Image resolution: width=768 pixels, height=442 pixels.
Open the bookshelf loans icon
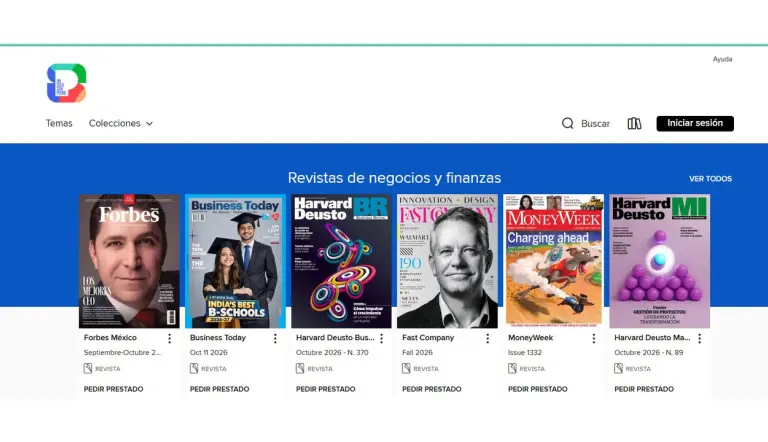[634, 123]
